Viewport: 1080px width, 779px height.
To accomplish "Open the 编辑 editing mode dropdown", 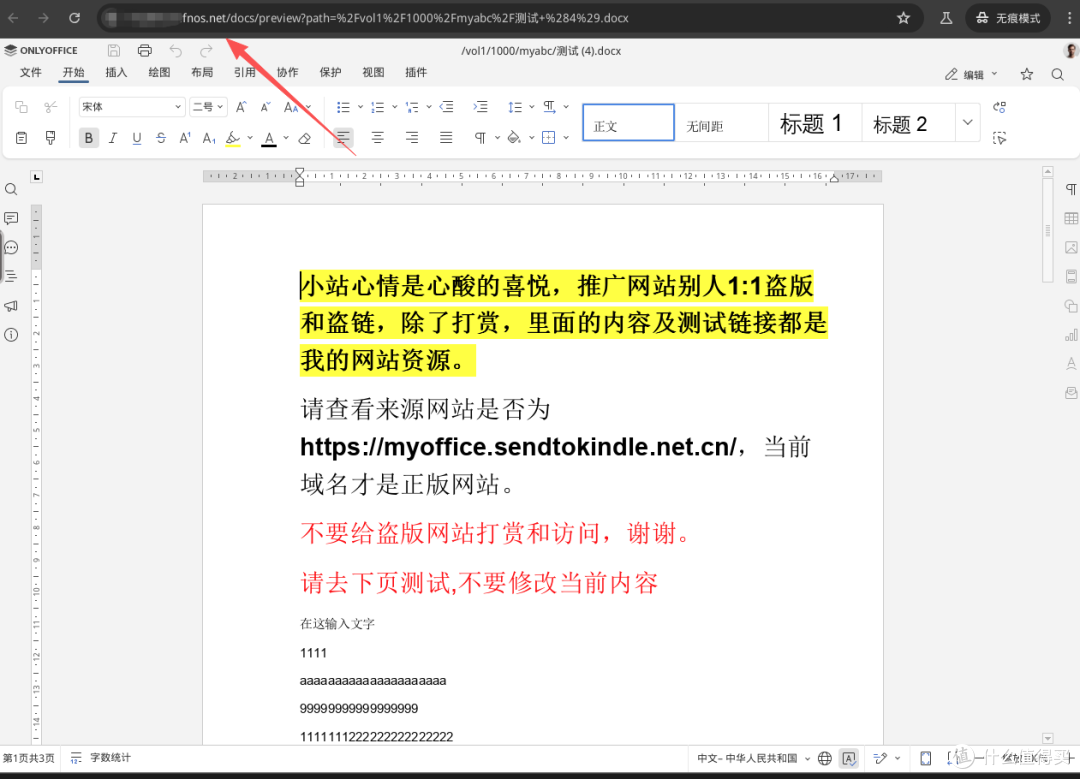I will coord(971,74).
